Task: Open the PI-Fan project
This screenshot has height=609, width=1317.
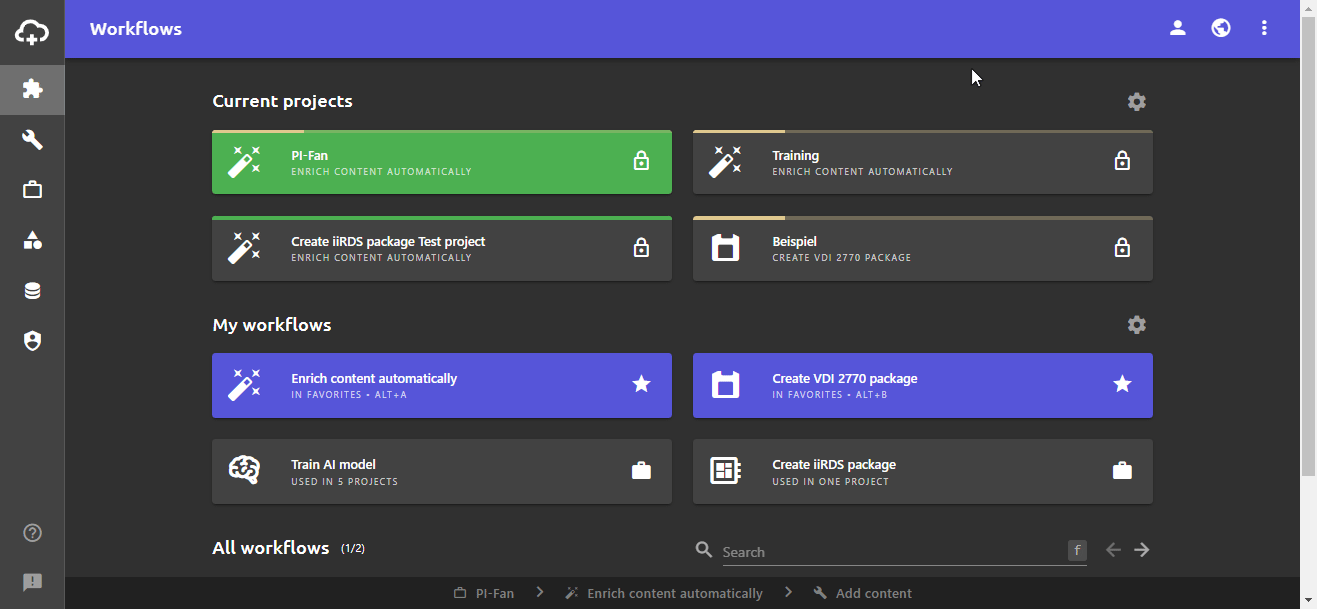Action: [x=442, y=162]
